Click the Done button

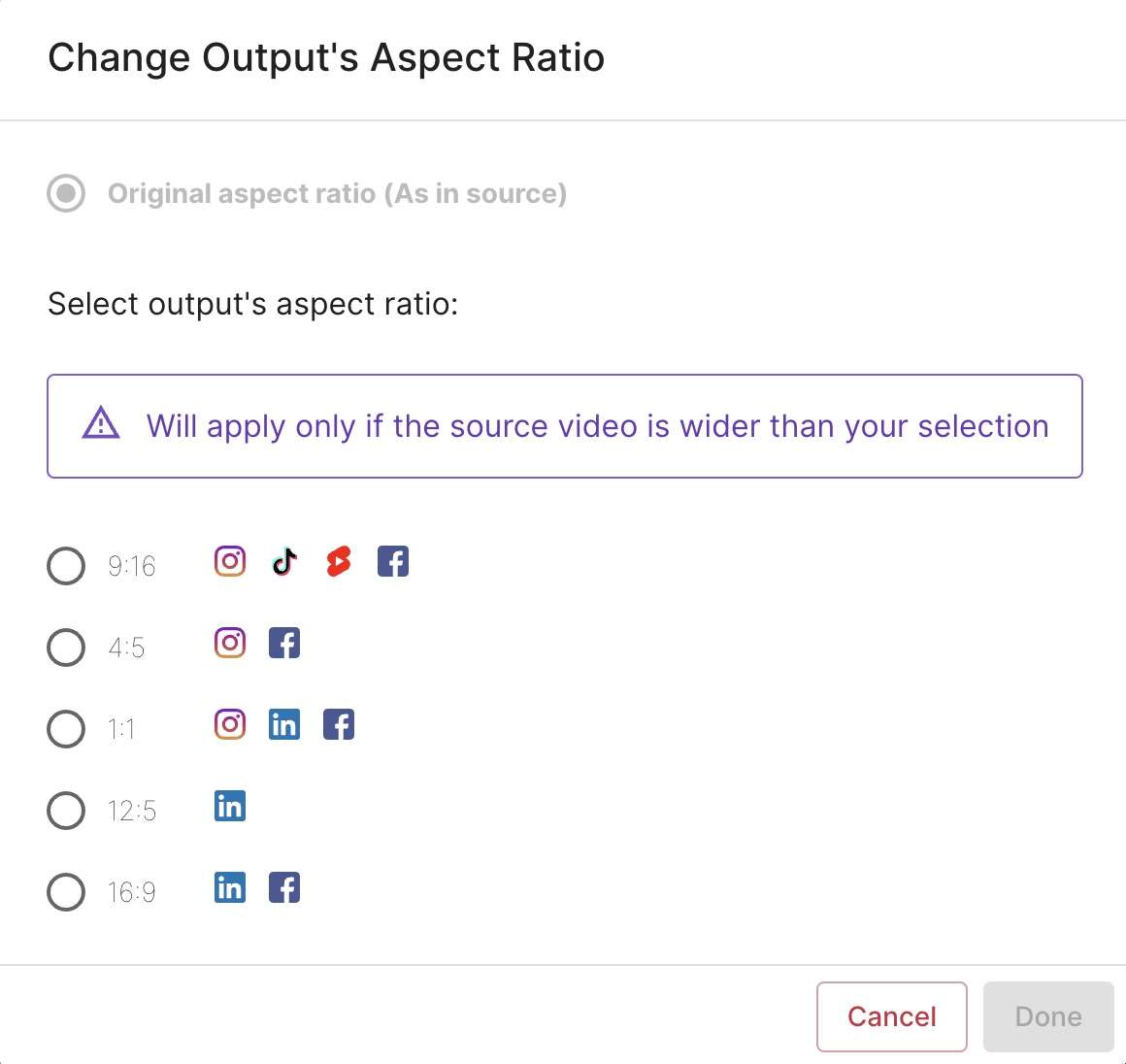click(x=1048, y=1016)
